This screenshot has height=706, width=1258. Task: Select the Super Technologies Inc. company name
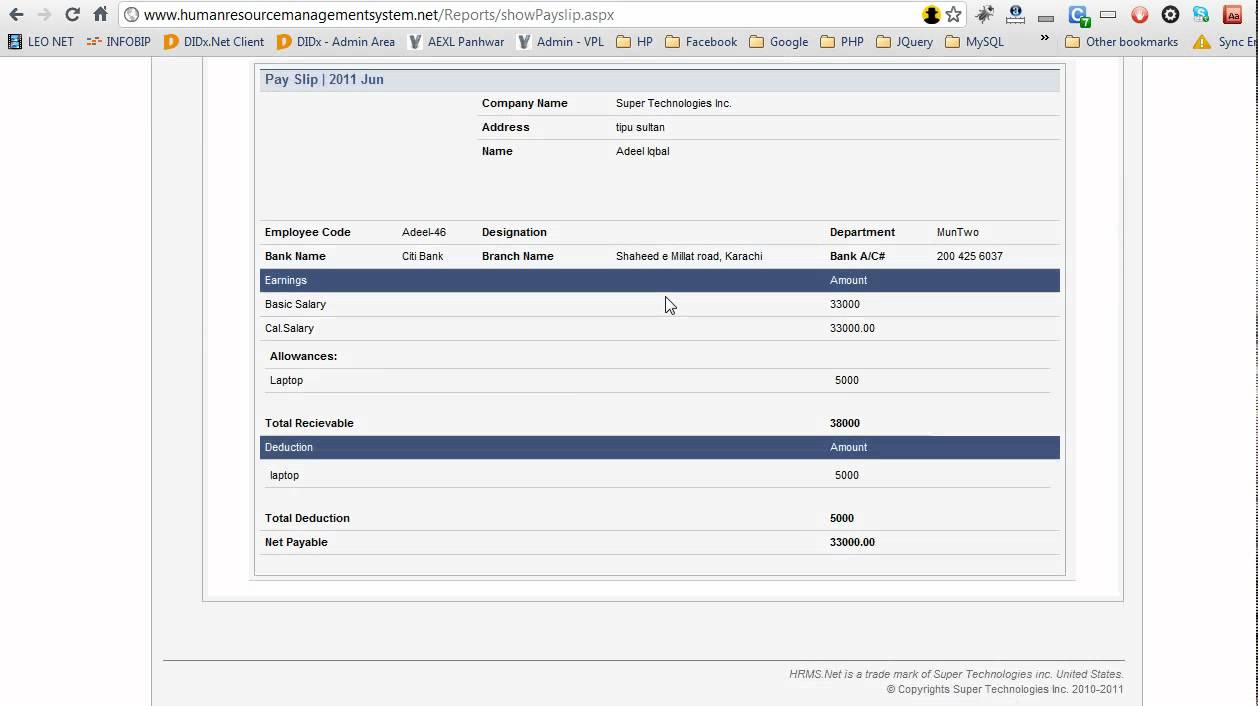pyautogui.click(x=674, y=103)
